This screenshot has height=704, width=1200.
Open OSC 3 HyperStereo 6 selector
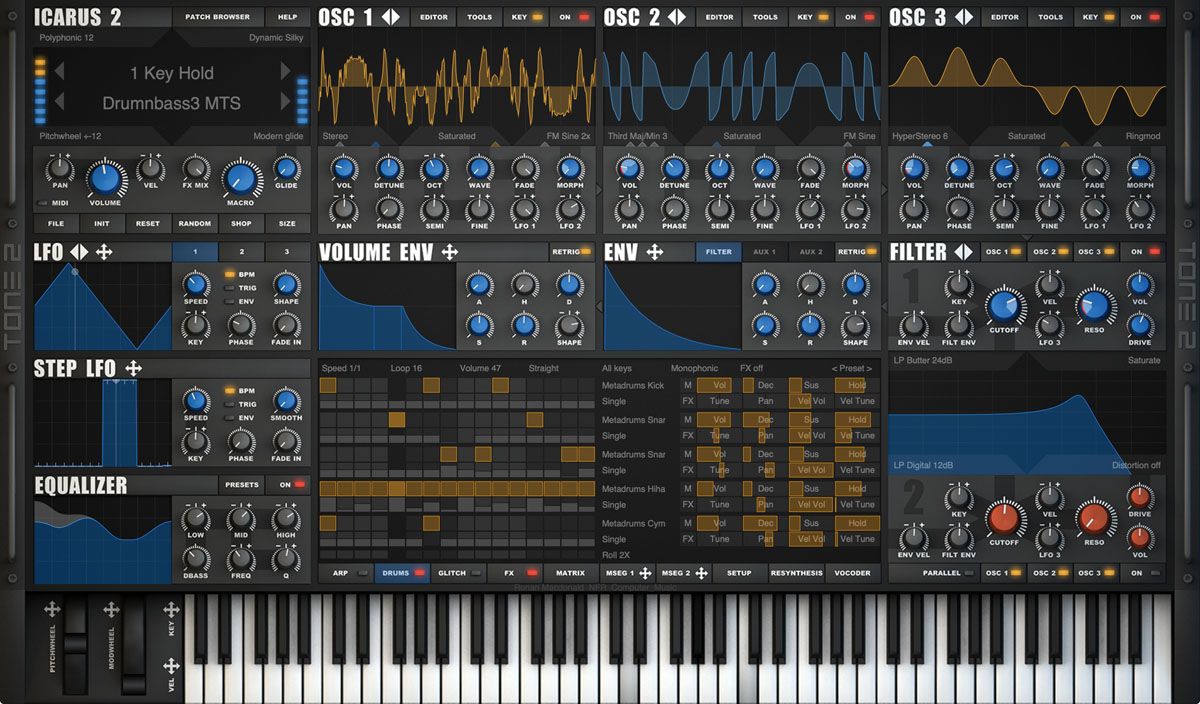[920, 136]
